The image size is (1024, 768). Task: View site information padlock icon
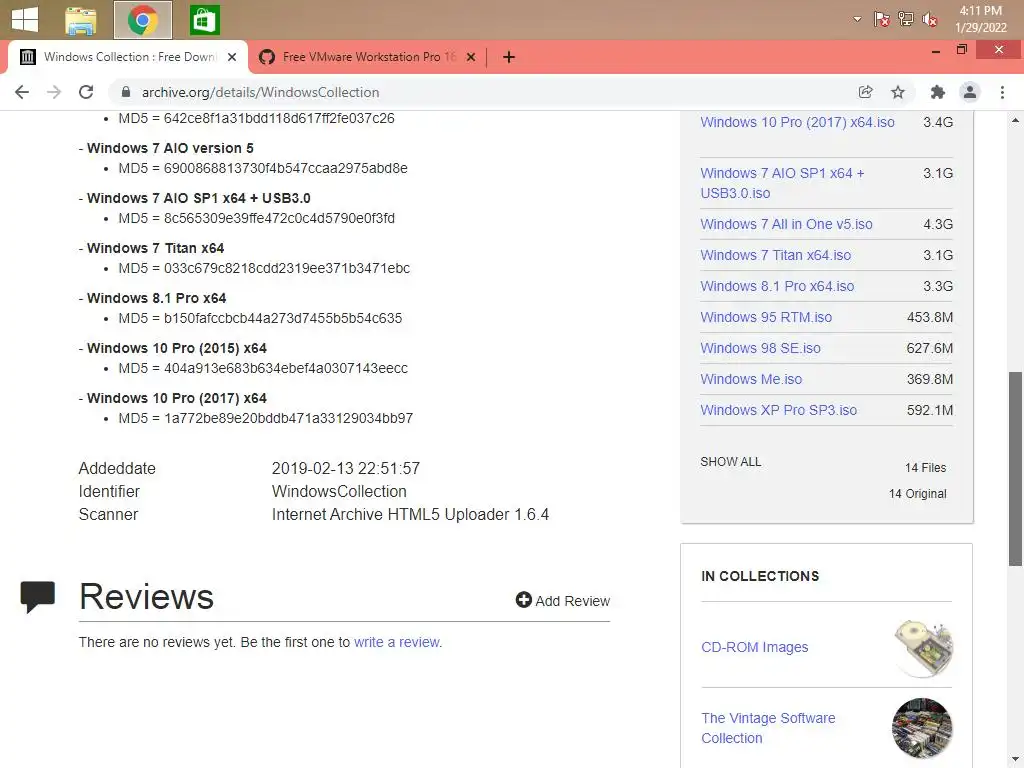click(126, 92)
